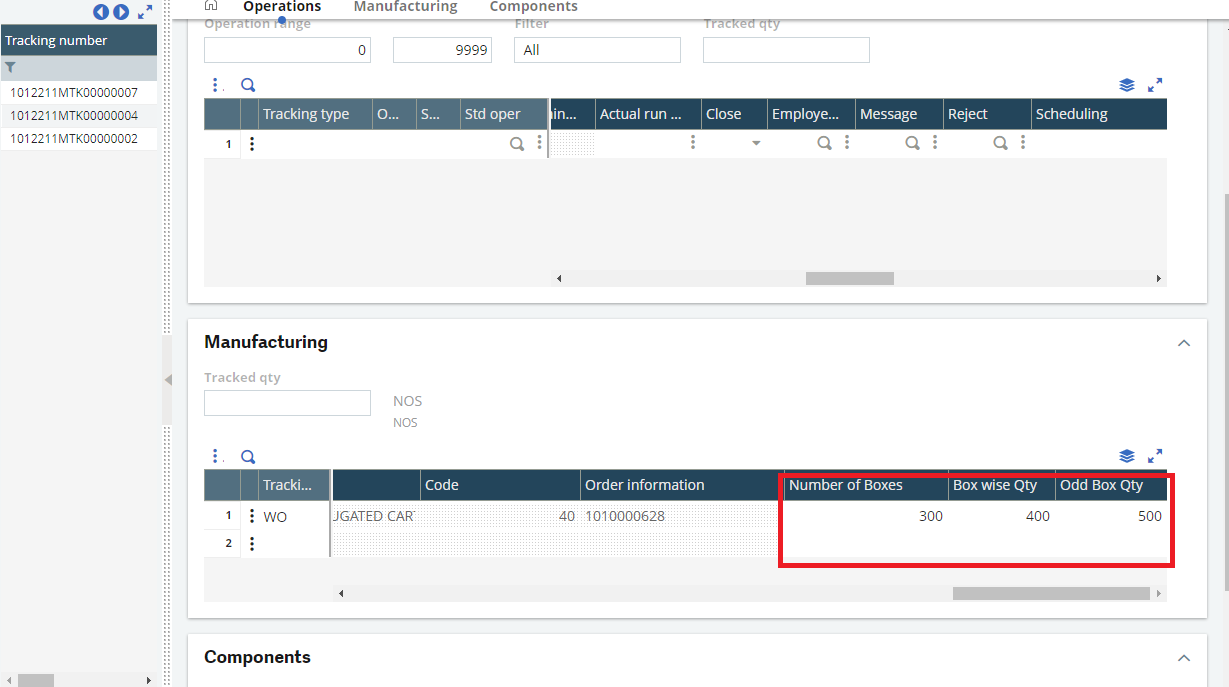
Task: Switch to the Operations tab
Action: pyautogui.click(x=281, y=7)
